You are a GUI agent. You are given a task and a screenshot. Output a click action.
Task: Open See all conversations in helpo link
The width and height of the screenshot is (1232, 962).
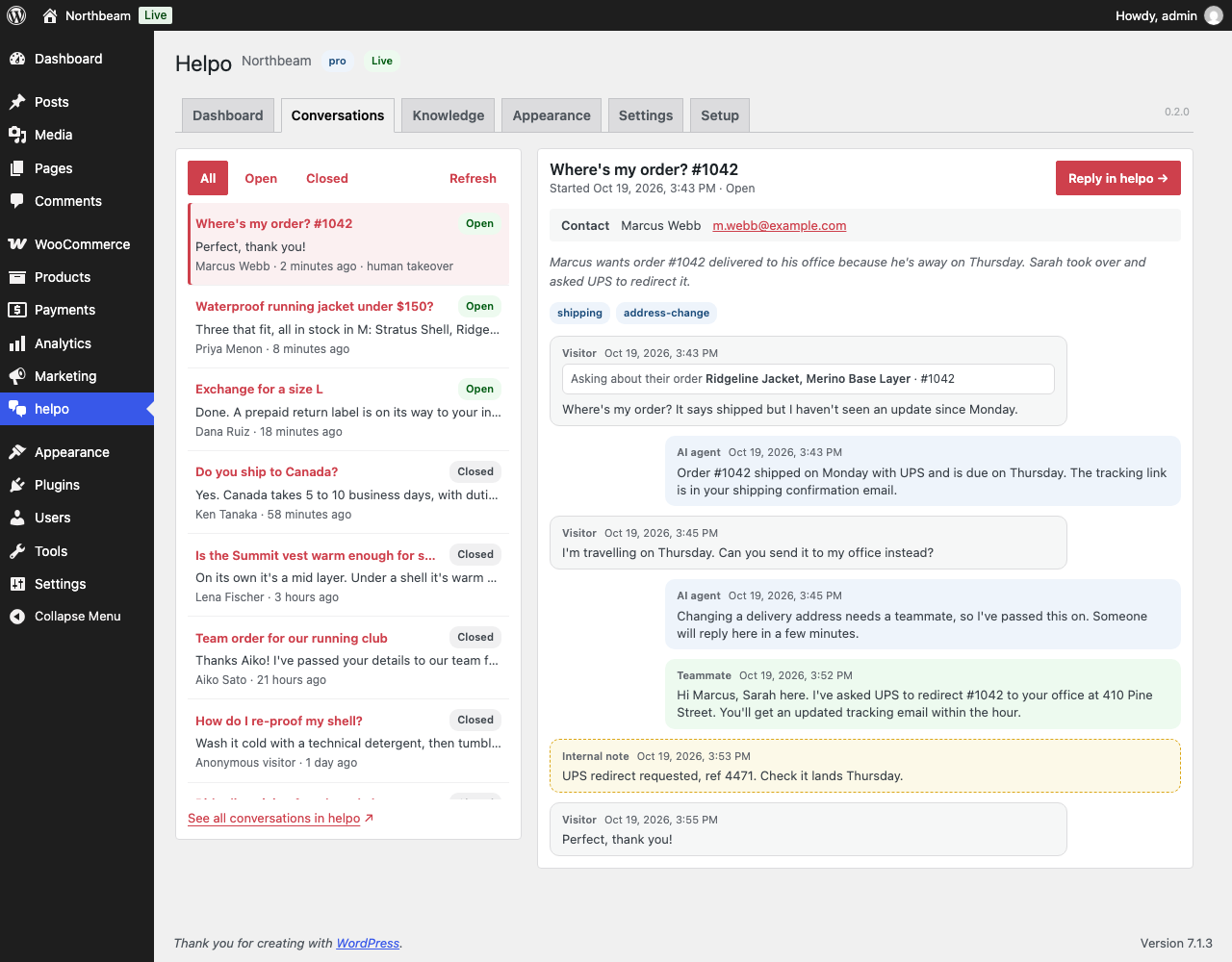pos(280,819)
